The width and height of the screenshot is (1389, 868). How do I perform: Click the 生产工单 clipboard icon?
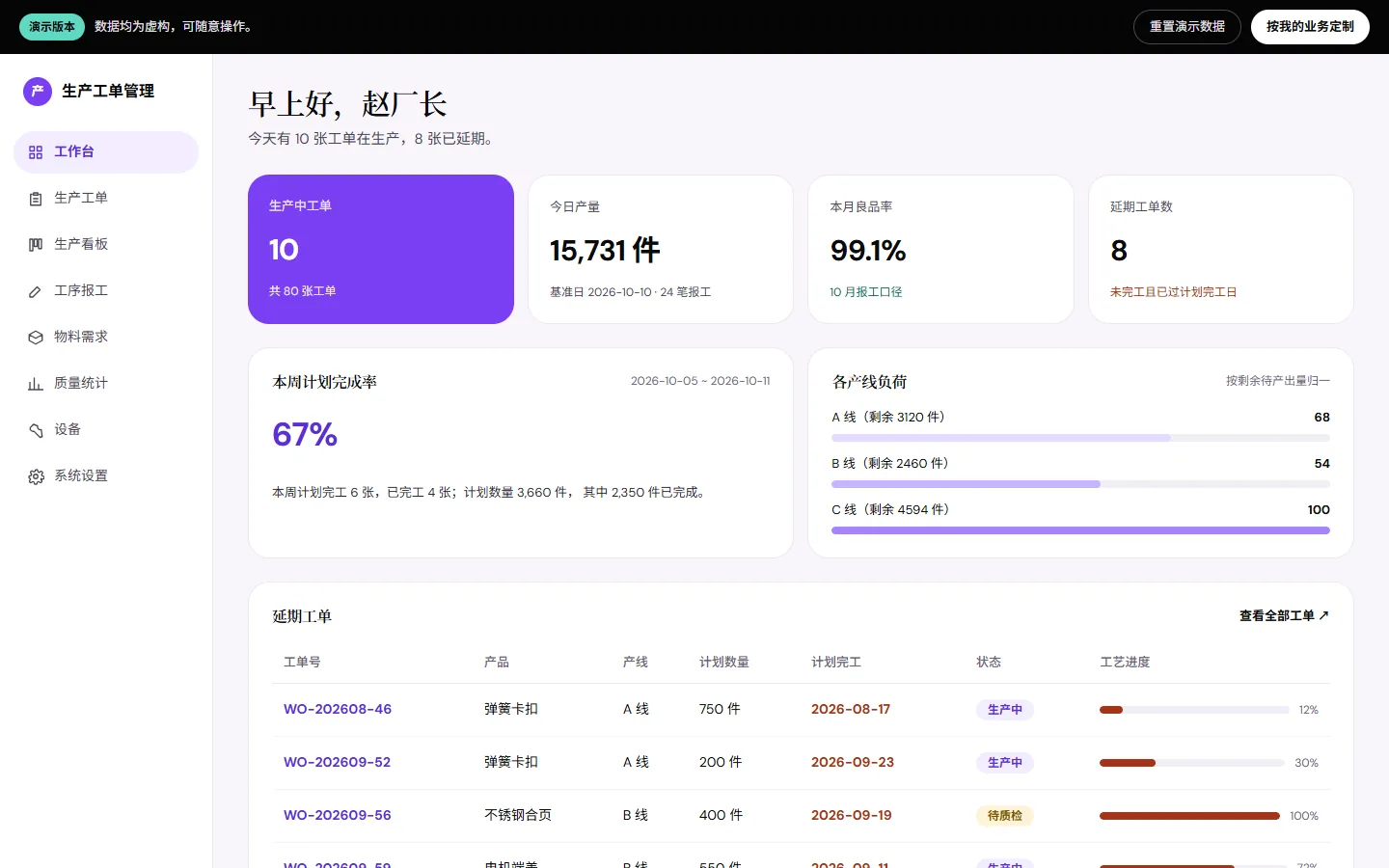[x=36, y=199]
